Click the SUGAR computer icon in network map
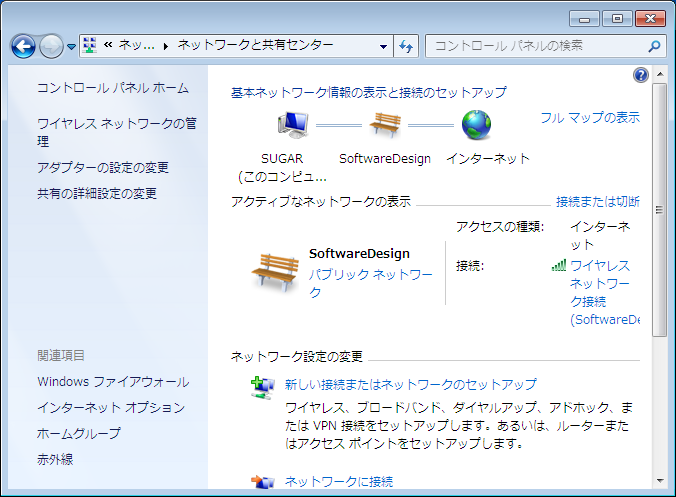676x497 pixels. [293, 125]
